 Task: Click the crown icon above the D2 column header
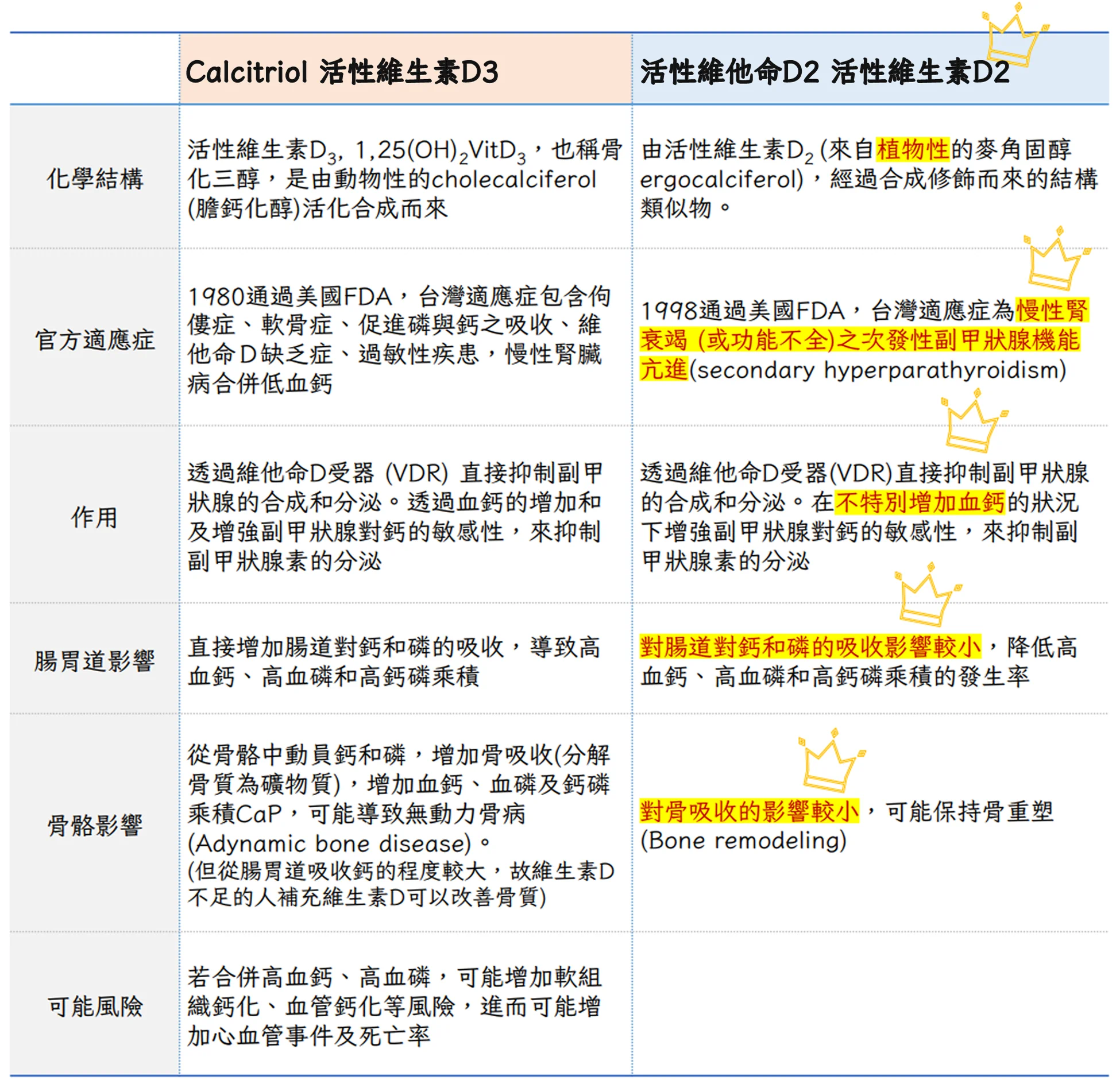tap(1014, 34)
